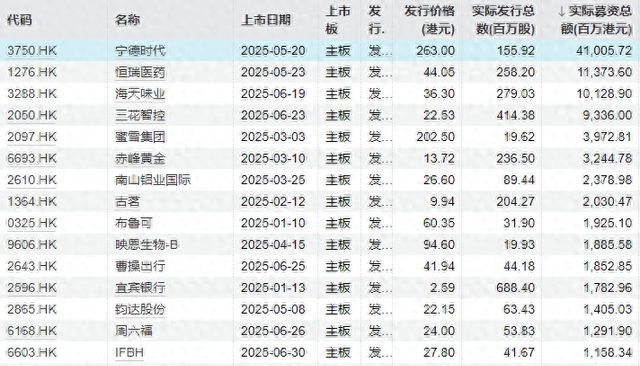Open stock code 2643.HK link
Screen dimensions: 640x366
click(x=32, y=266)
